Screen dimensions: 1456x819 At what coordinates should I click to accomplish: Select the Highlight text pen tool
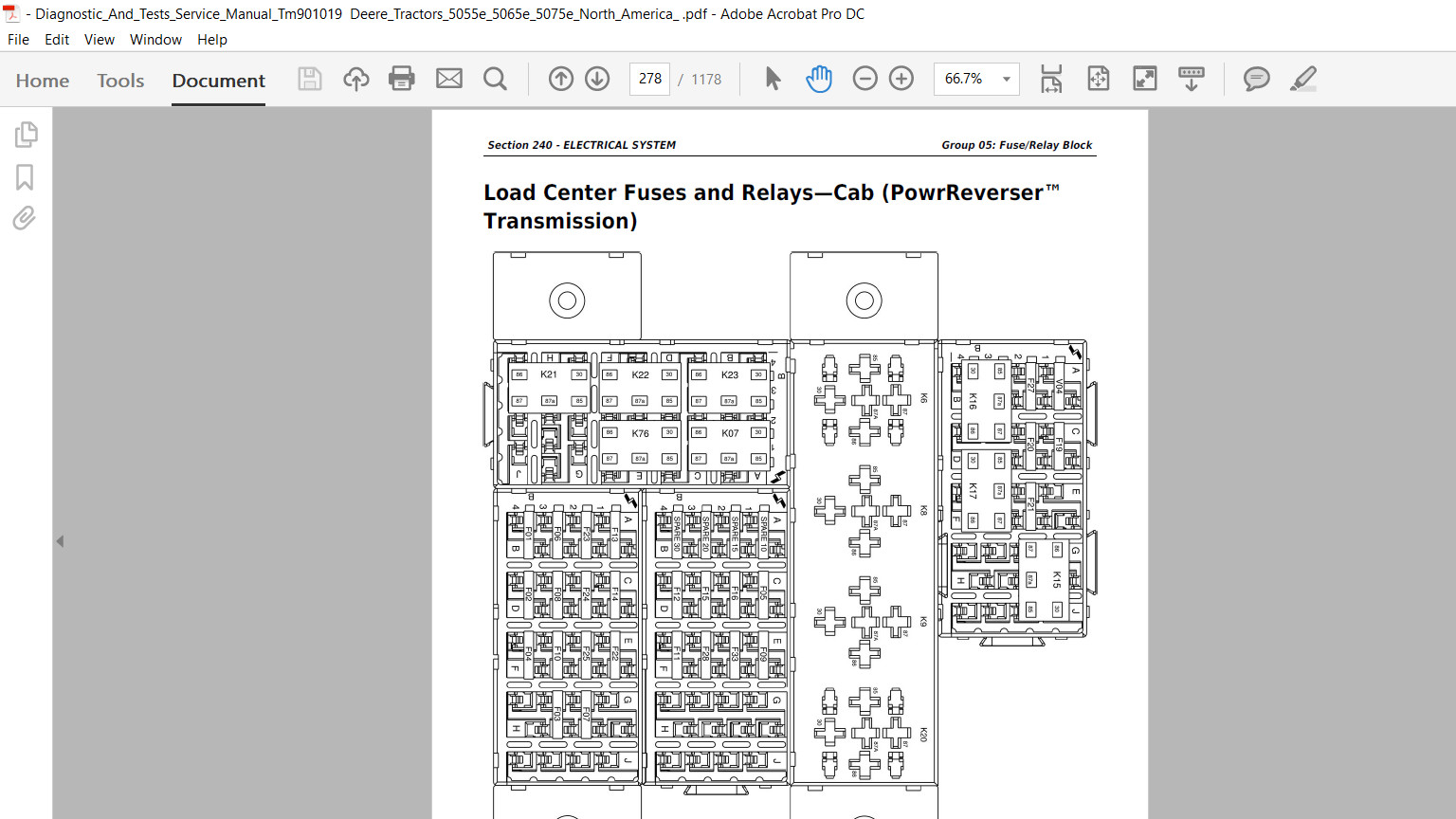pyautogui.click(x=1303, y=79)
